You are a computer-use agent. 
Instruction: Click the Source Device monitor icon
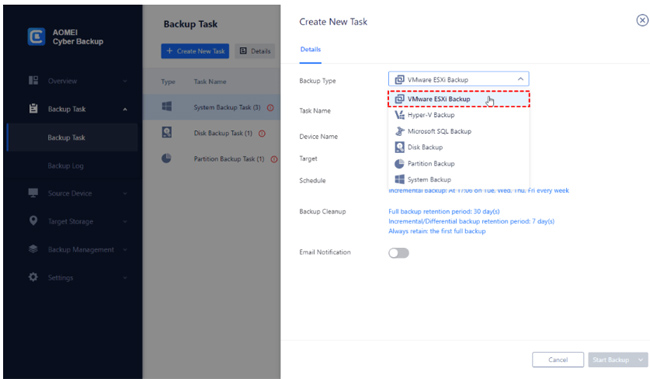click(33, 193)
